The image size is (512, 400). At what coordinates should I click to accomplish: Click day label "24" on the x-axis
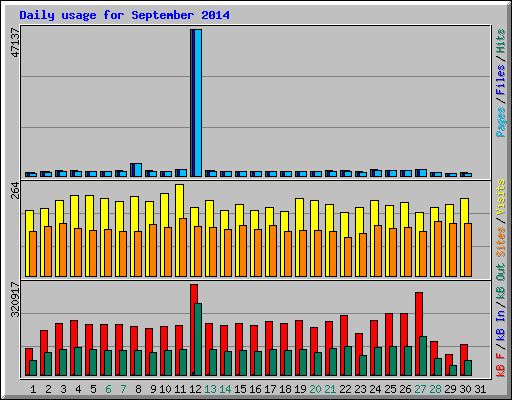tap(375, 389)
